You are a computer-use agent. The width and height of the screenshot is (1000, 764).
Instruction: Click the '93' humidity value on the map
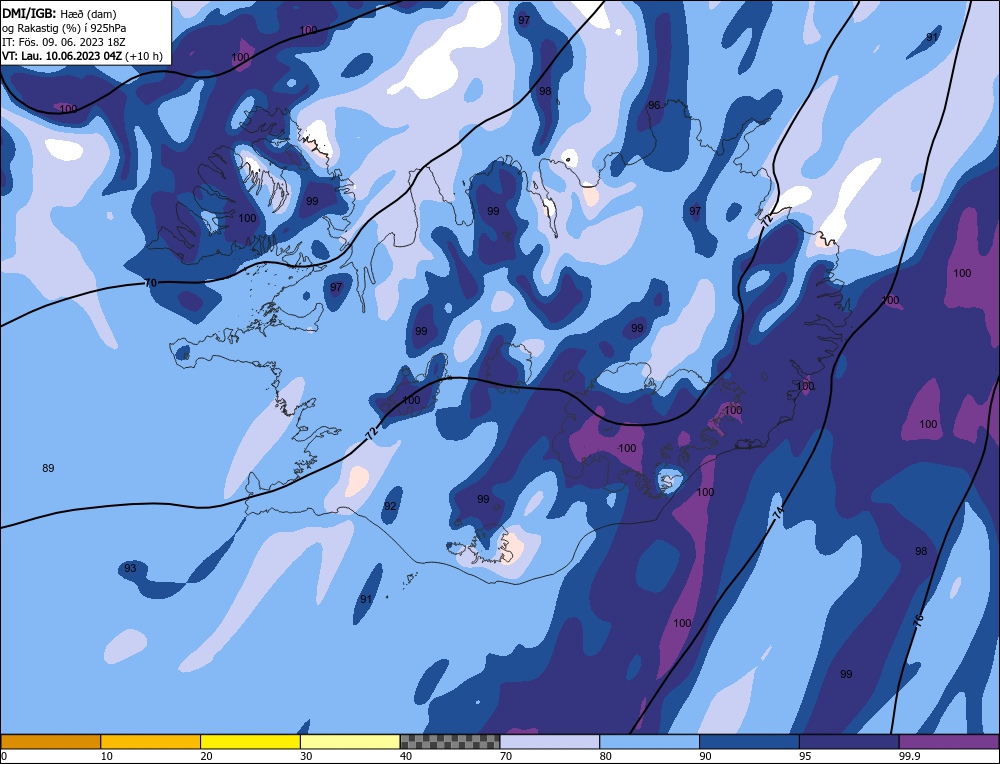pyautogui.click(x=130, y=568)
